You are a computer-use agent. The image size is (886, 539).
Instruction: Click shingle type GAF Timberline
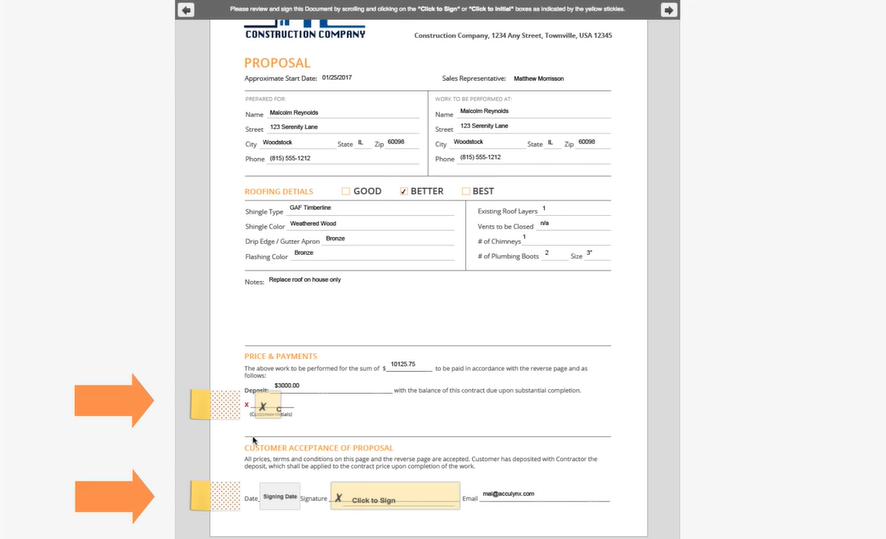tap(310, 208)
